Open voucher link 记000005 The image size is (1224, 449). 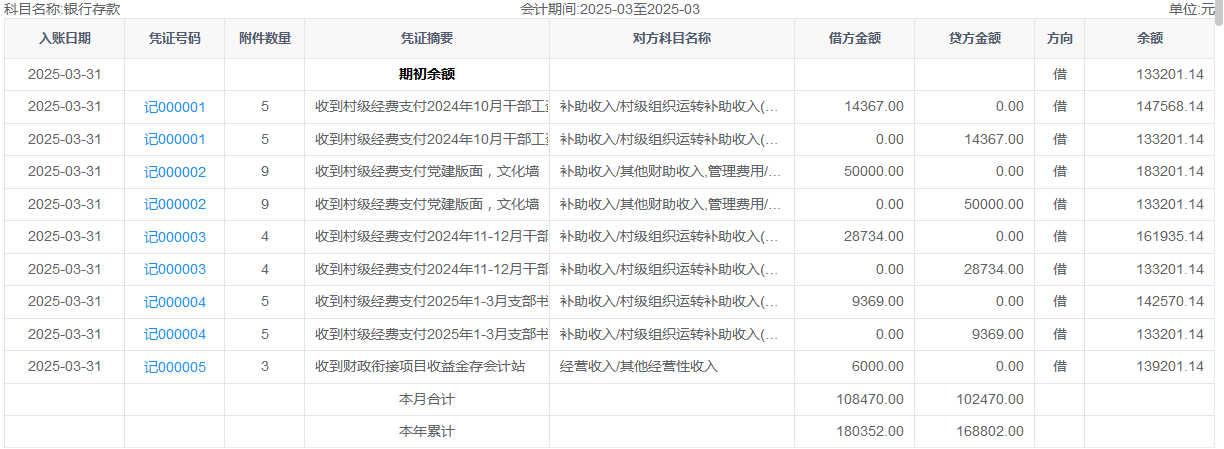(x=174, y=367)
